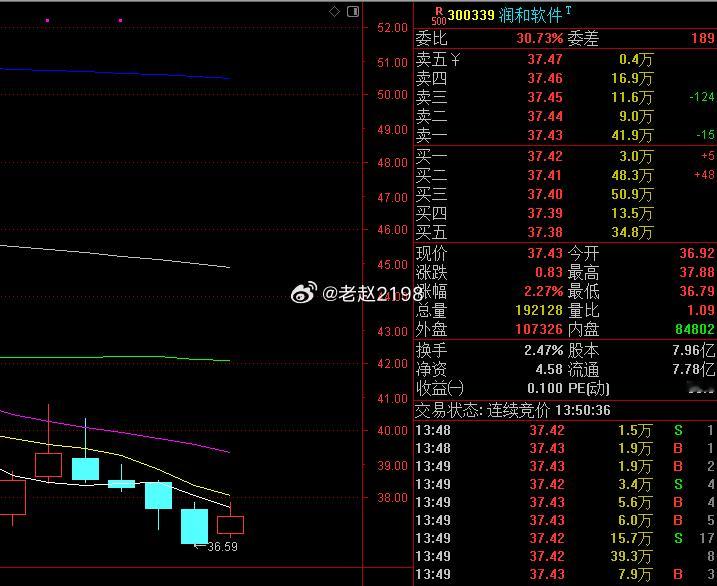
Task: Click the 总量 value 192128
Action: tap(539, 310)
